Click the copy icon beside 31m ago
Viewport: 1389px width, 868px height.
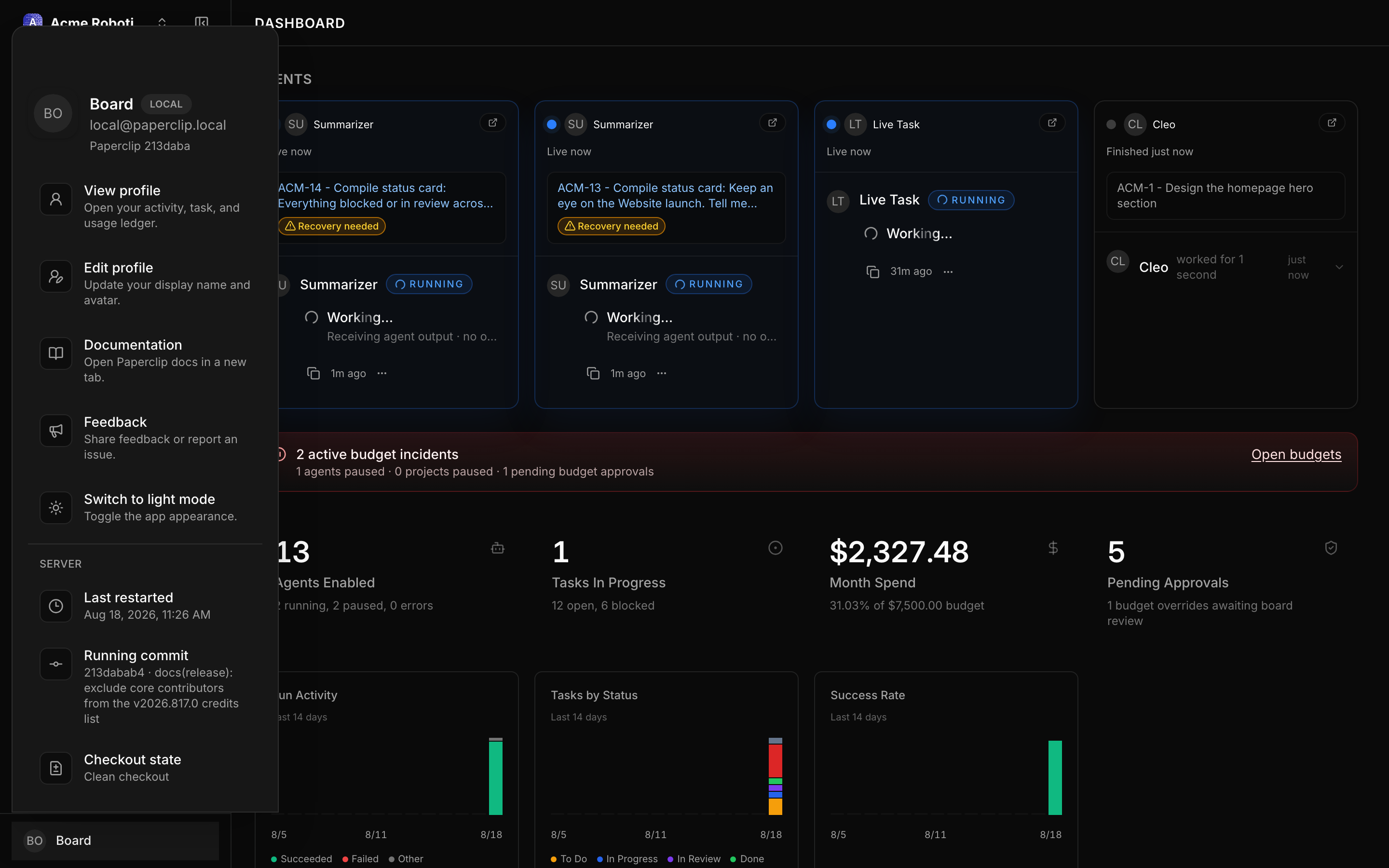[872, 271]
